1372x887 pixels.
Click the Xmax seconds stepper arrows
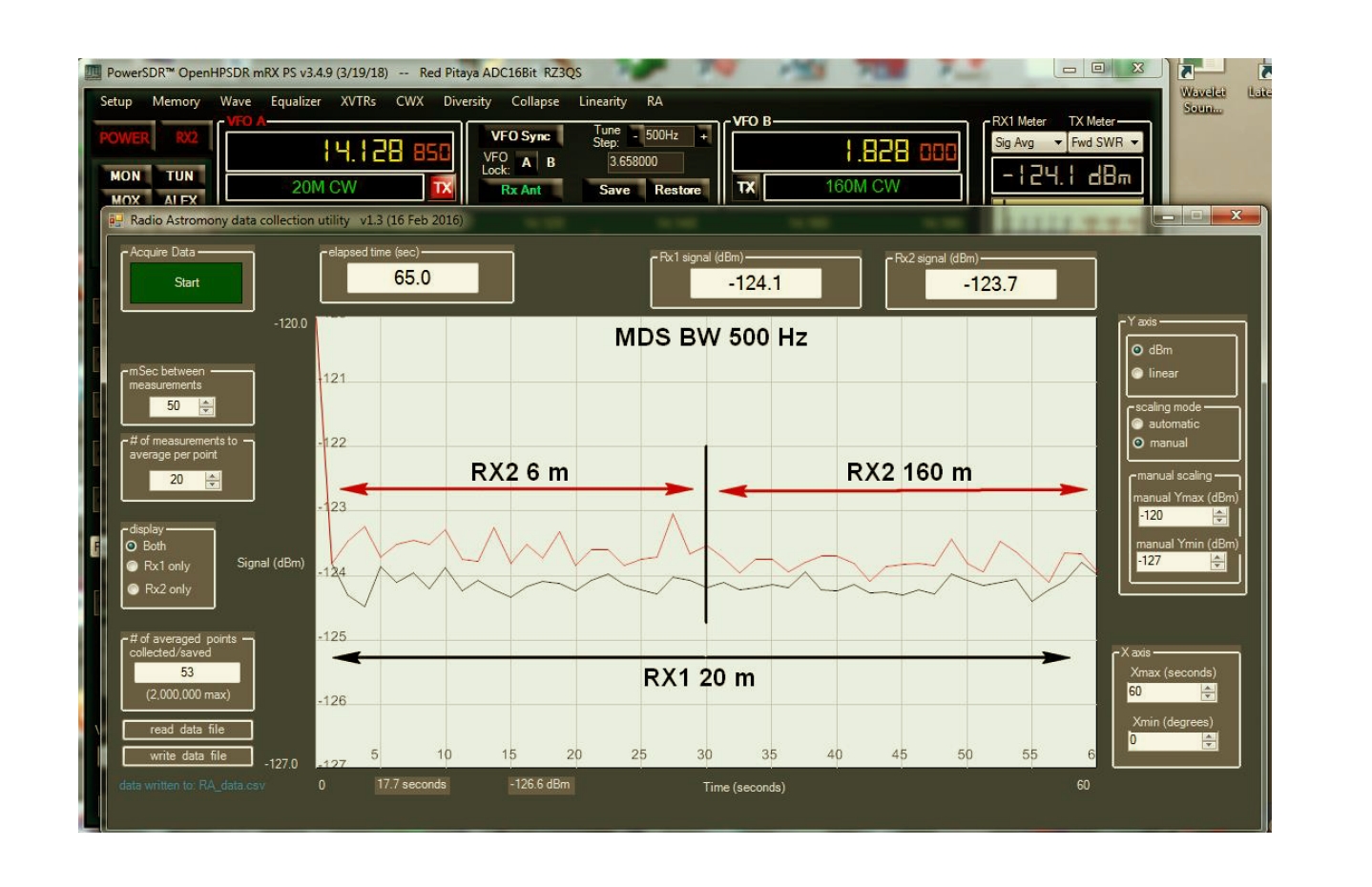[x=1209, y=692]
